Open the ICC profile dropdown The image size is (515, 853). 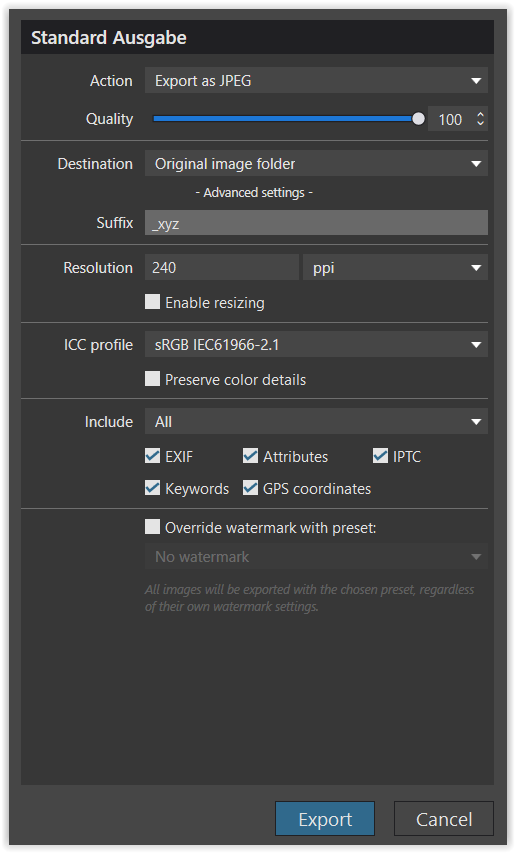[316, 344]
